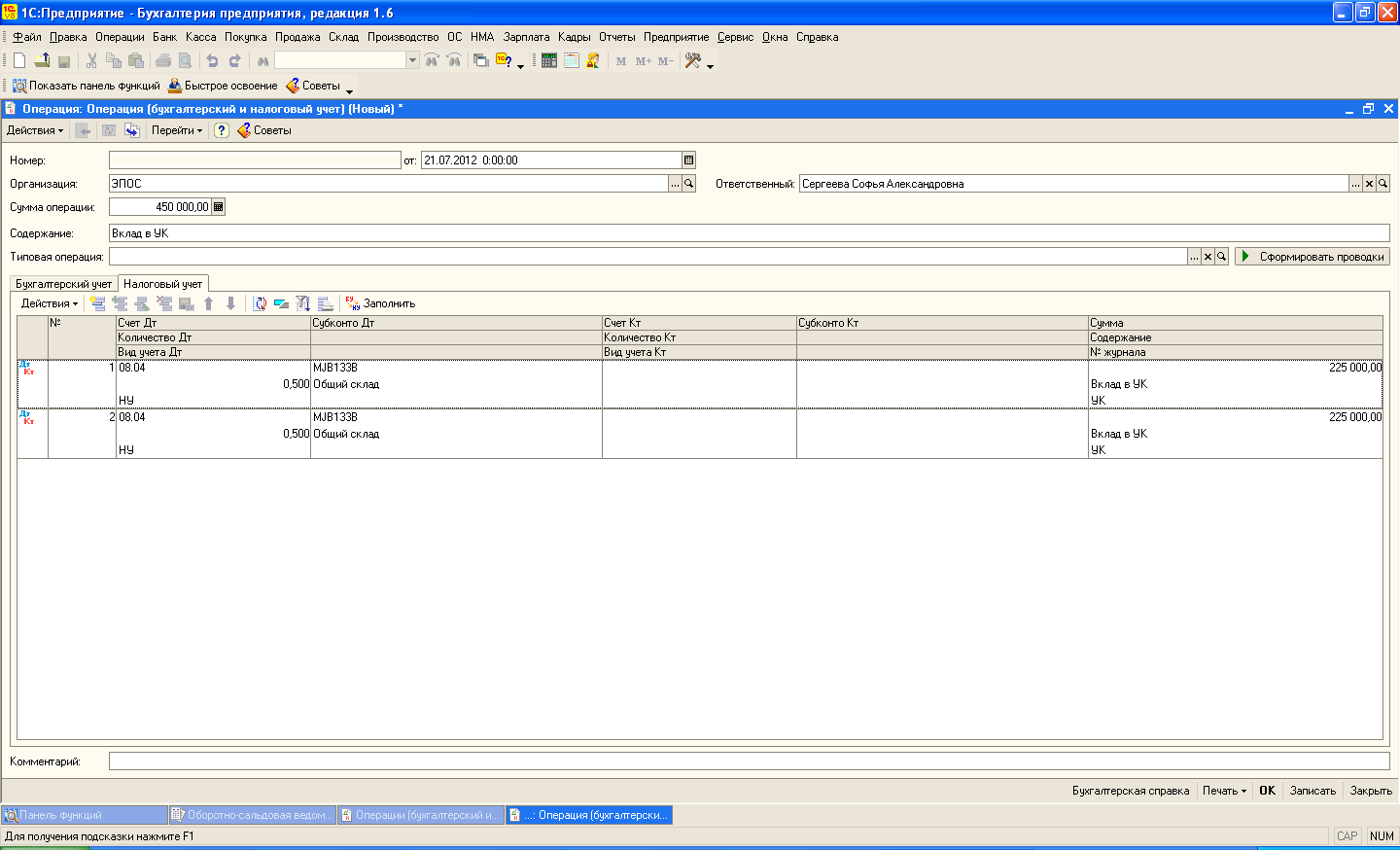Expand toolbar options arrow after tools icon
Screen dimensions: 1400x850
tap(710, 64)
